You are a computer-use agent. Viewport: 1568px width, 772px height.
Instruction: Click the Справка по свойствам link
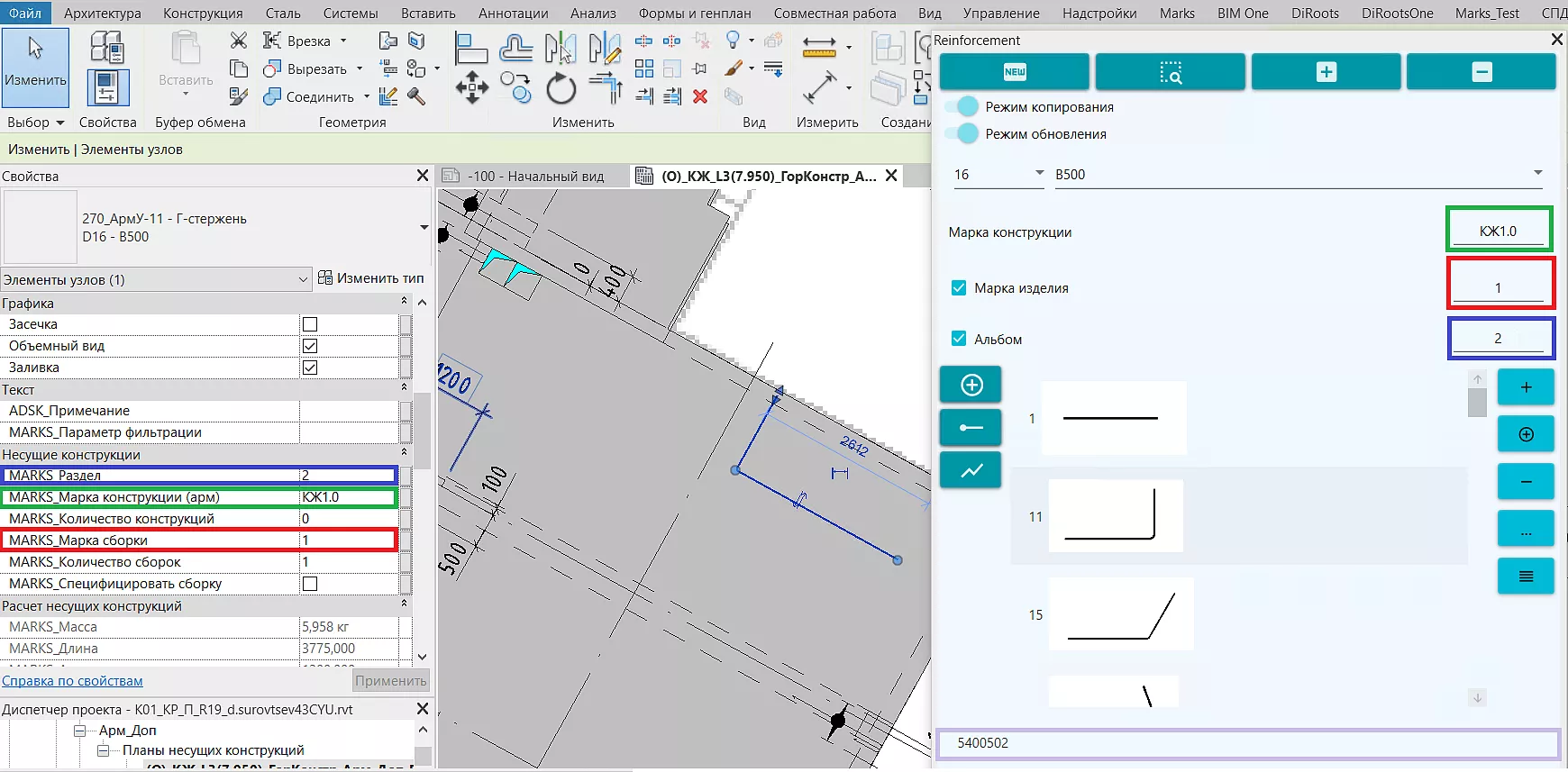[72, 681]
